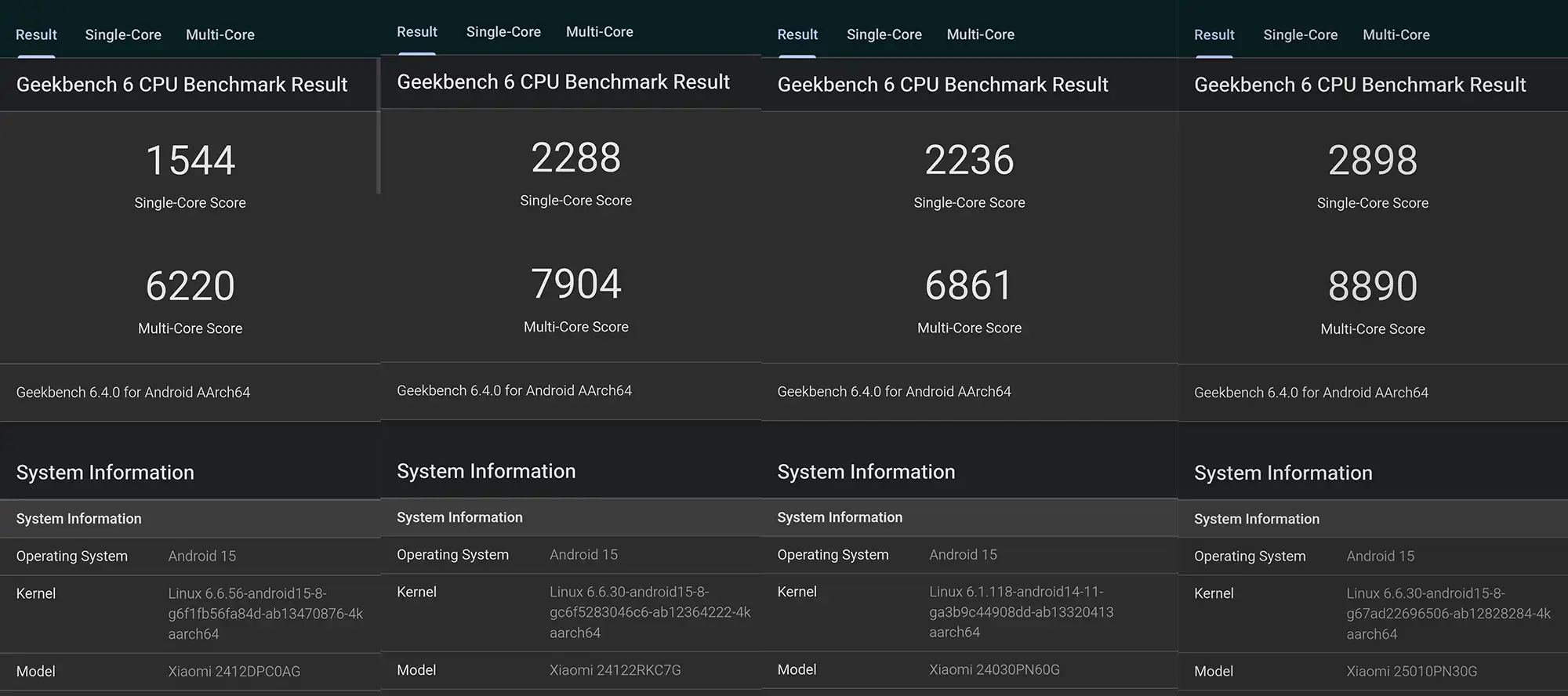Screen dimensions: 1568x696
Task: Select Result tab in the 2236 score panel
Action: click(x=797, y=34)
